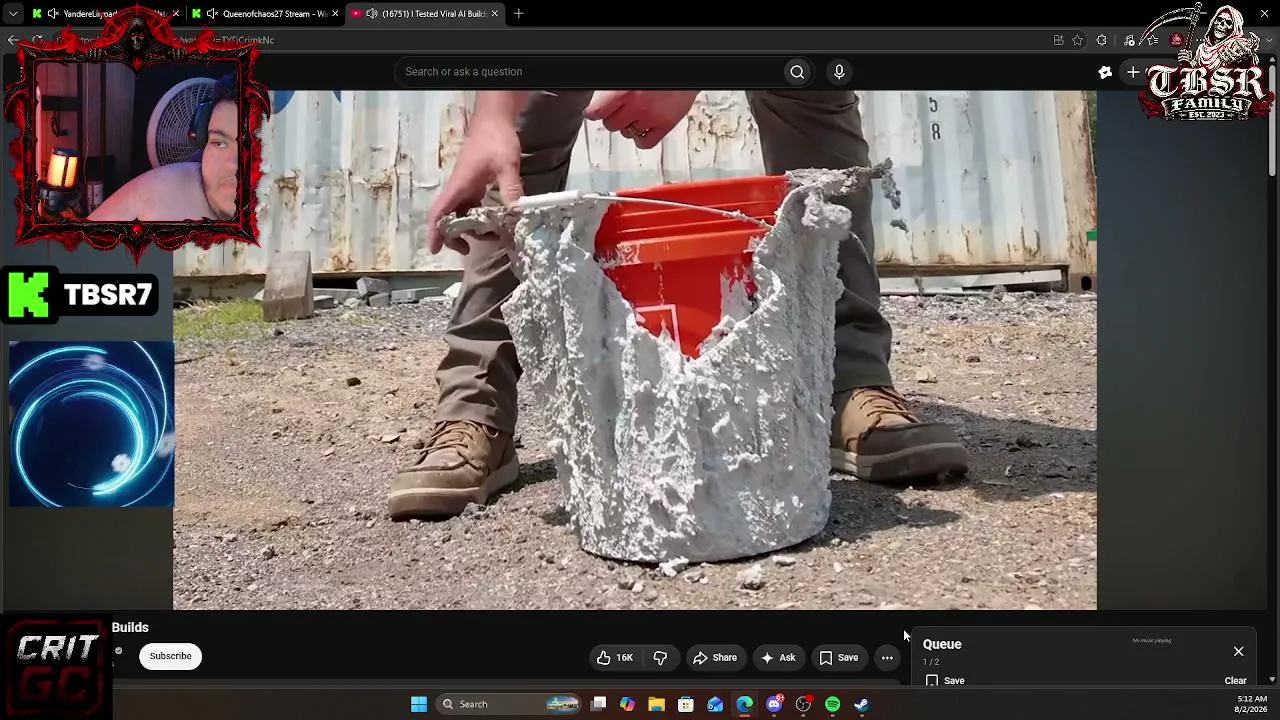Share the YouTube video
Screen dimensions: 1280x720
[715, 657]
